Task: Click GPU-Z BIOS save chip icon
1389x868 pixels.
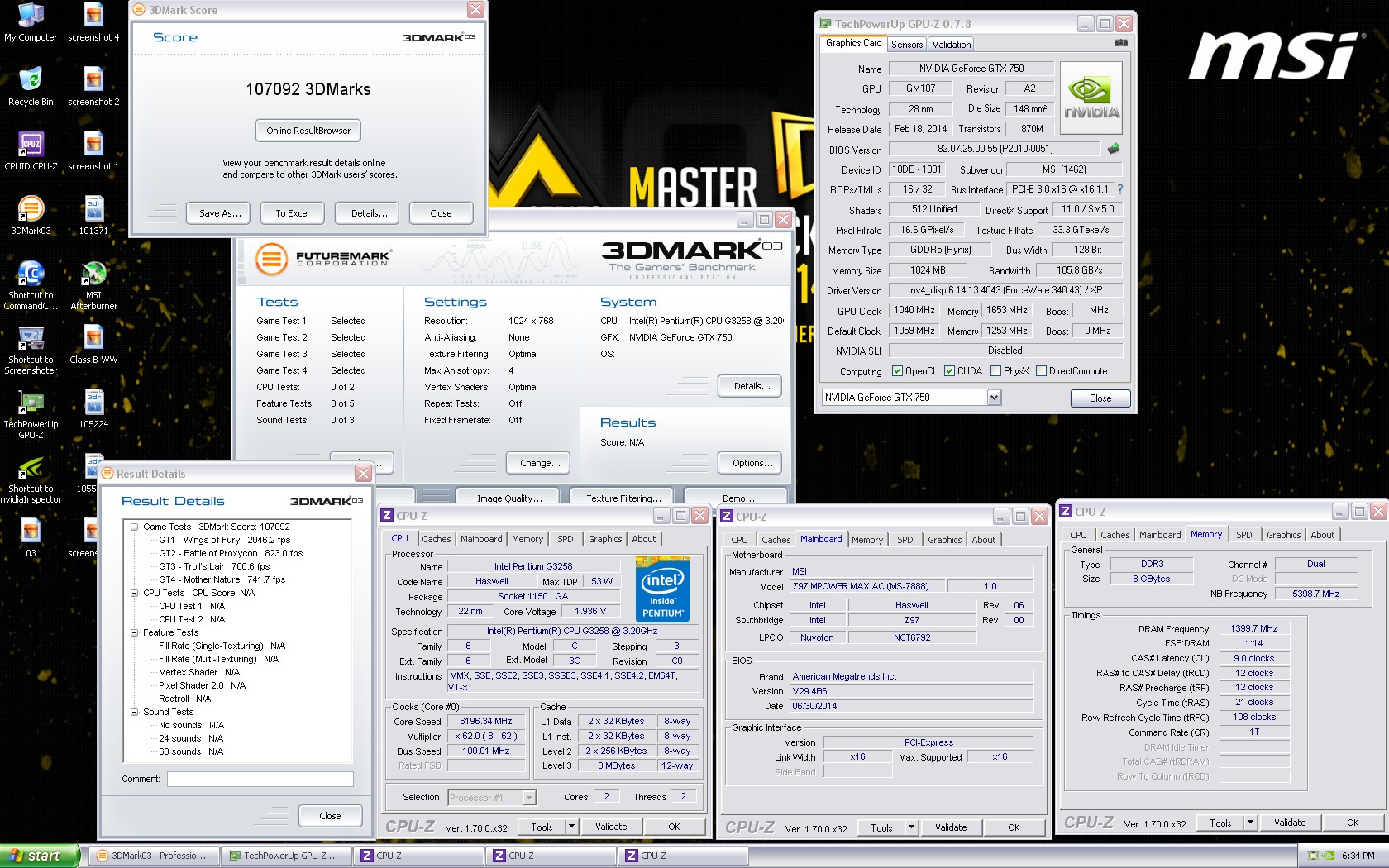Action: point(1114,149)
